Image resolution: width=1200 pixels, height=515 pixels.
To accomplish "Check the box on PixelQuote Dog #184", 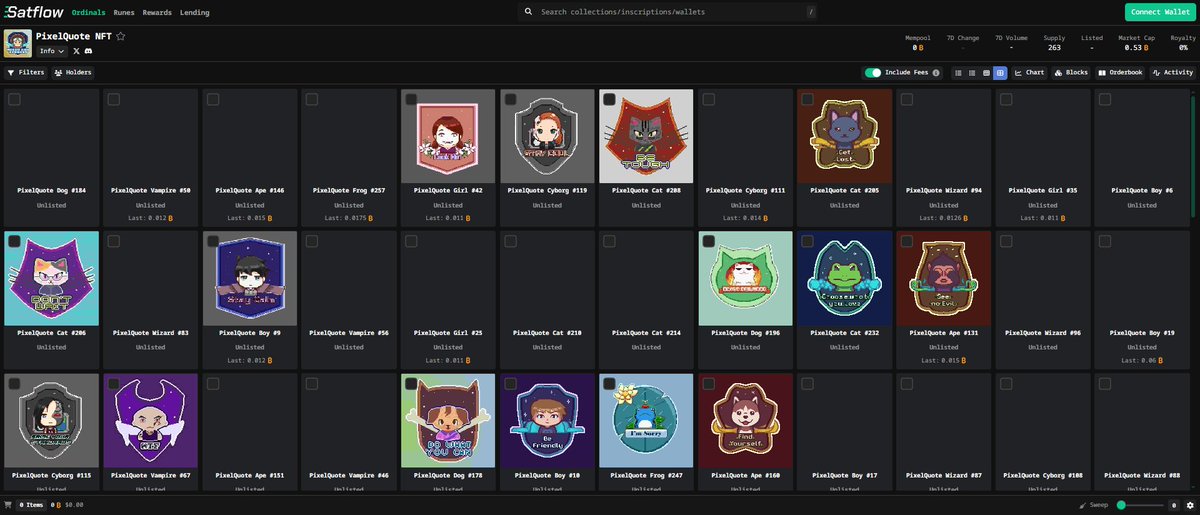I will coord(14,99).
